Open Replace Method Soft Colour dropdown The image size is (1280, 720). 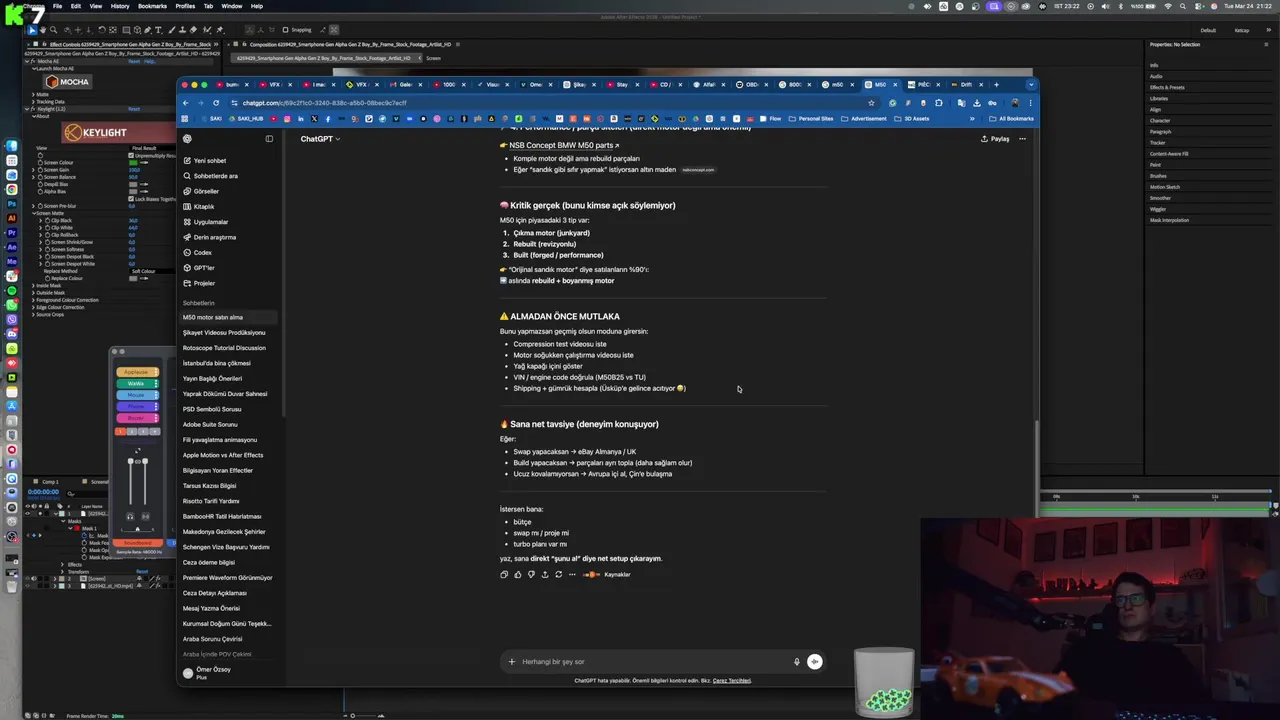pyautogui.click(x=152, y=271)
